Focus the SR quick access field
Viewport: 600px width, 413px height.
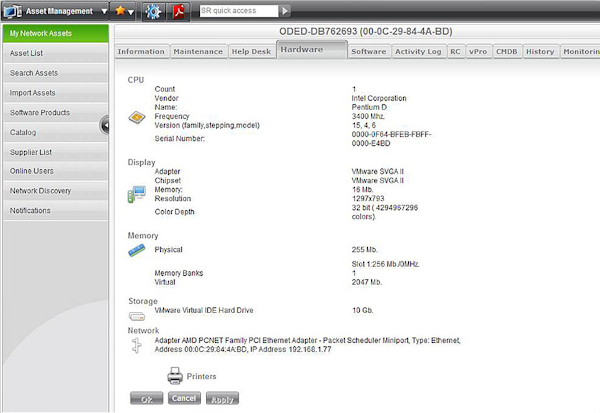click(239, 11)
